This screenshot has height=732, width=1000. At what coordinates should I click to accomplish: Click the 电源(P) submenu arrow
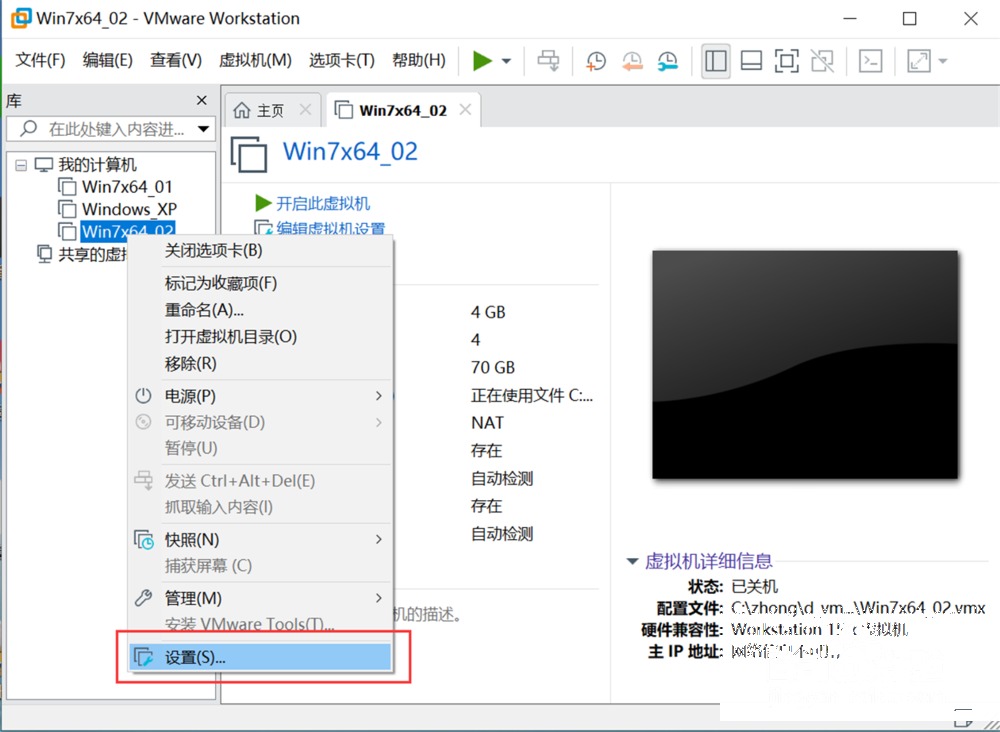tap(379, 396)
